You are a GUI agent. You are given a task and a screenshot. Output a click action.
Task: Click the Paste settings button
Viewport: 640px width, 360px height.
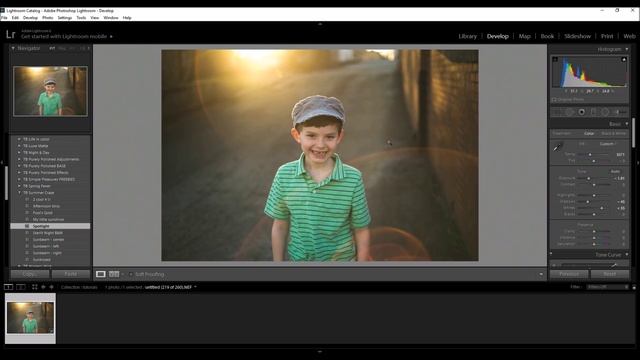tap(71, 274)
